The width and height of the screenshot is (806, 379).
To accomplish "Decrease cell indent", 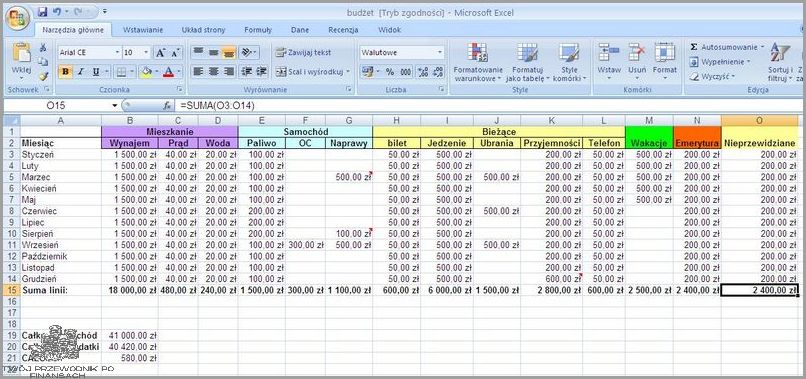I will tap(247, 71).
